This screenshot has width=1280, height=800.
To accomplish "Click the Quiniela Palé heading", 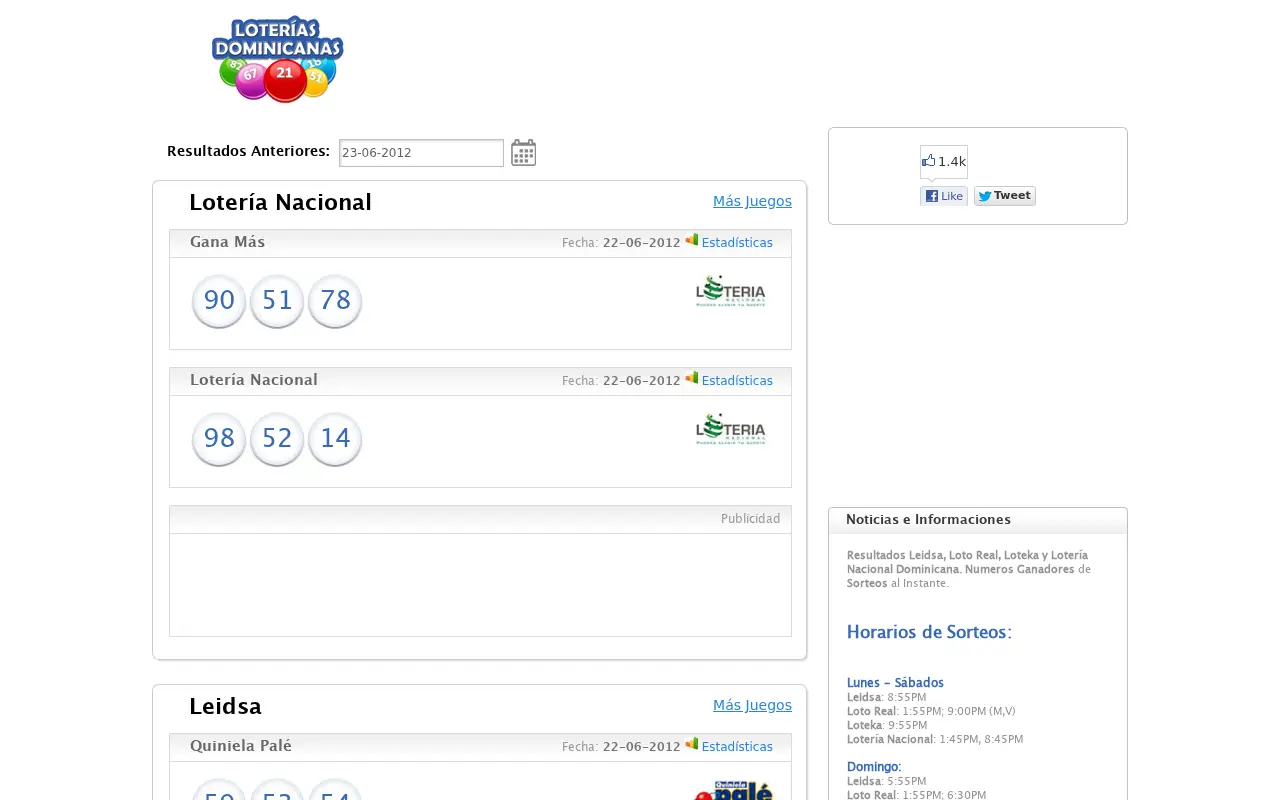I will [x=241, y=746].
